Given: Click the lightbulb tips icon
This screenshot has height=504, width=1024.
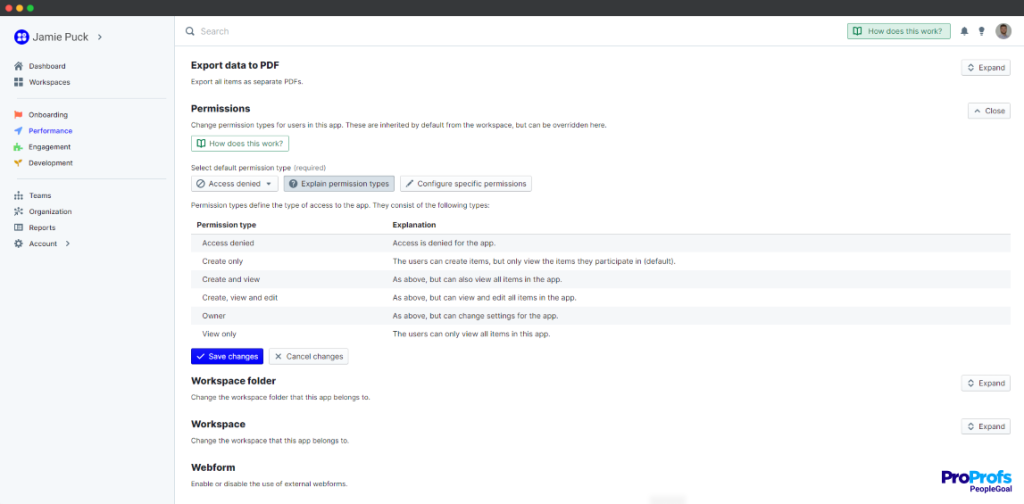Looking at the screenshot, I should coord(981,31).
